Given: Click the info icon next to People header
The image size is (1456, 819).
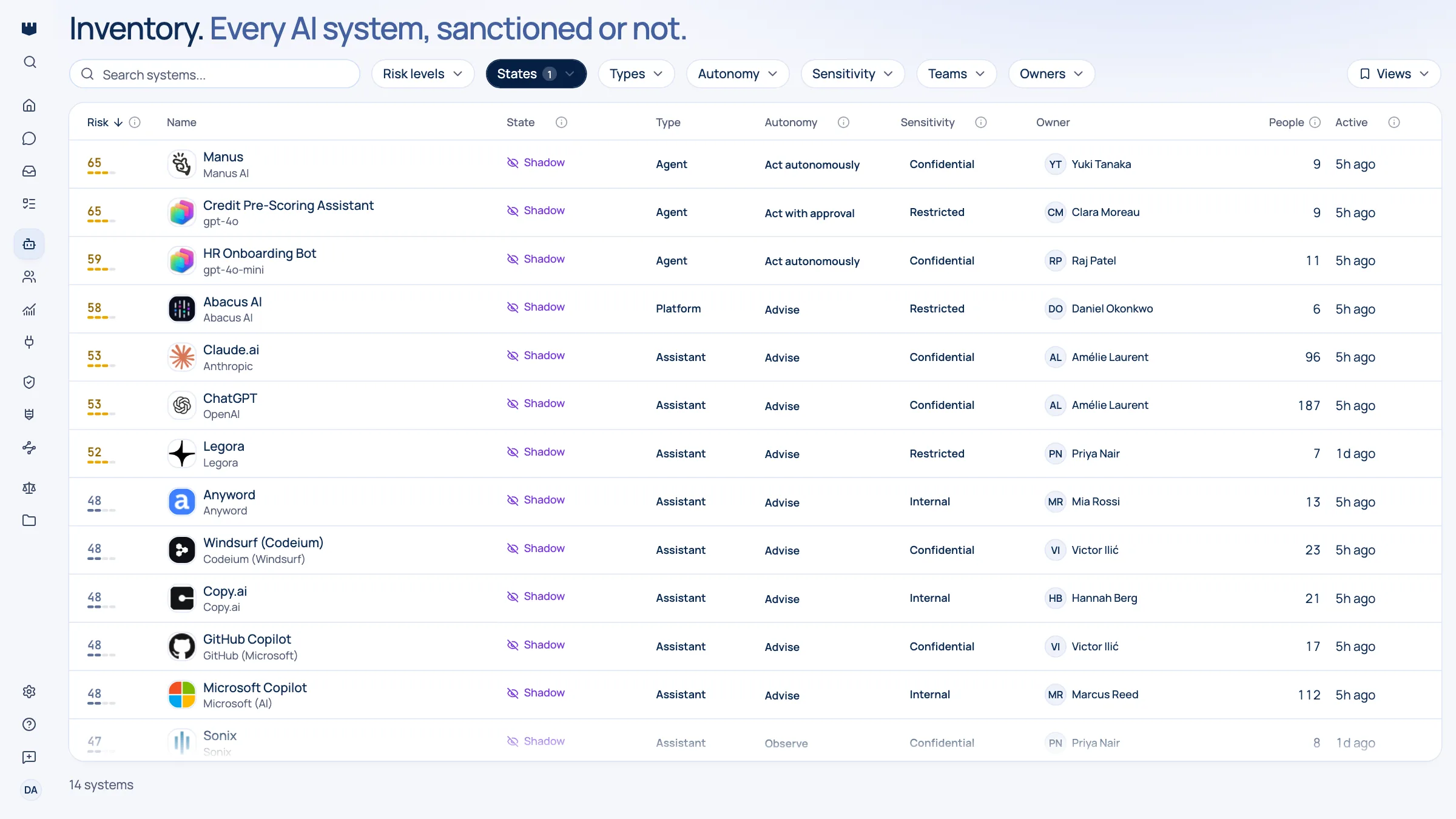Looking at the screenshot, I should (x=1315, y=123).
